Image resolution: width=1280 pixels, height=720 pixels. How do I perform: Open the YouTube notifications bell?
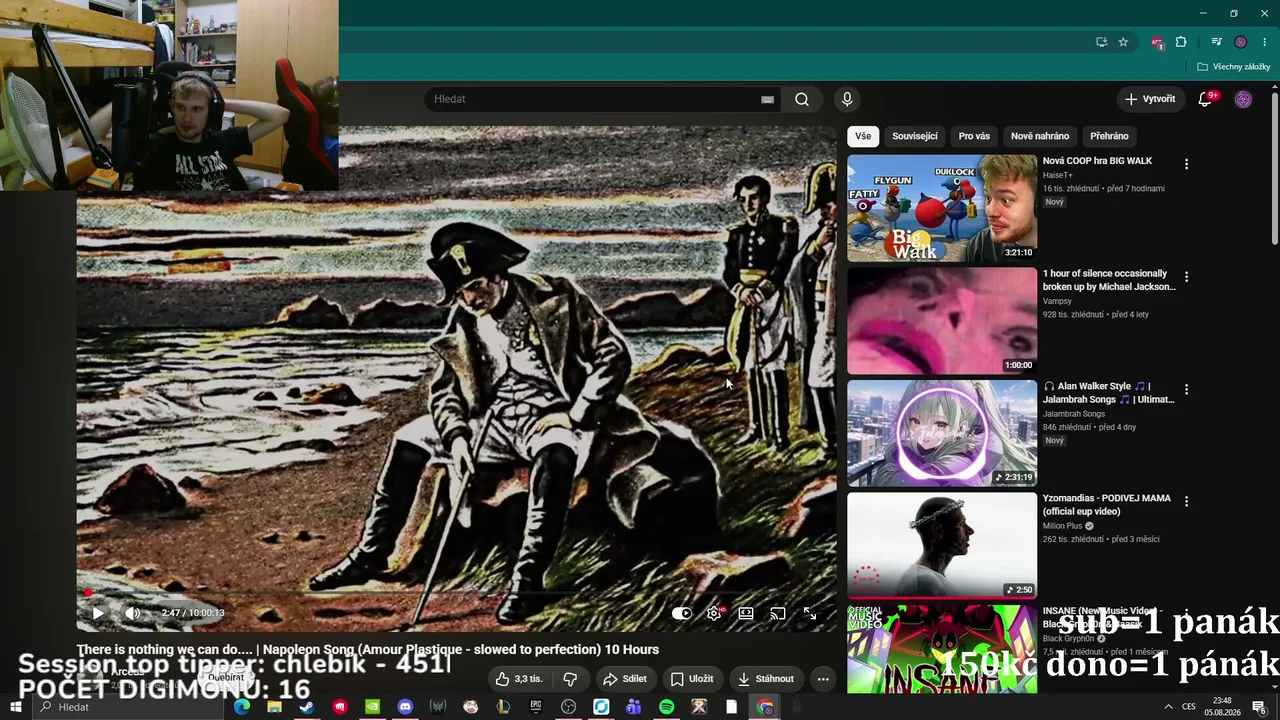point(1205,99)
